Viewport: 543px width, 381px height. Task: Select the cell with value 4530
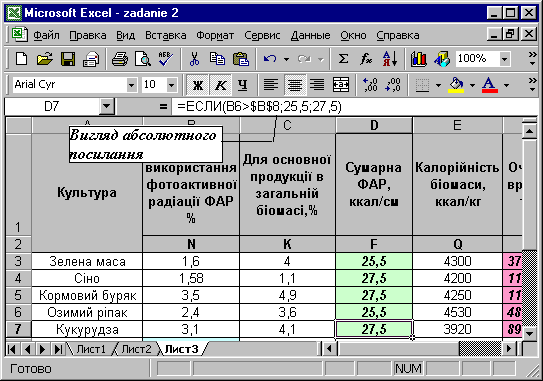tap(457, 312)
